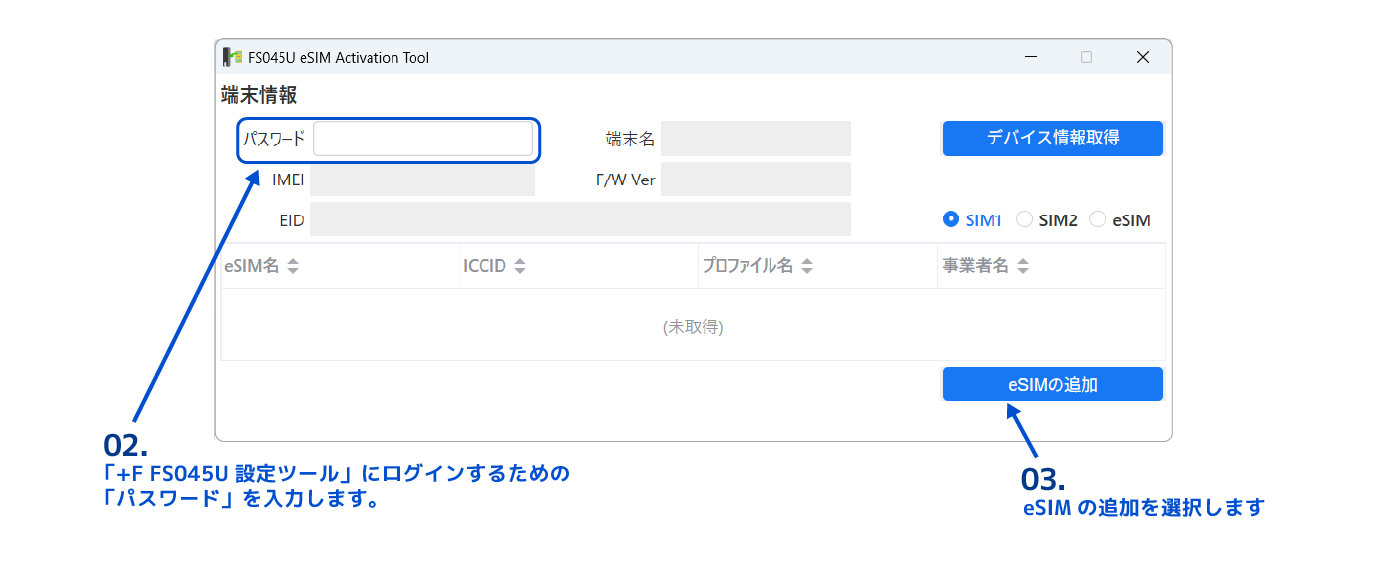Select the SIM1 radio button

951,220
